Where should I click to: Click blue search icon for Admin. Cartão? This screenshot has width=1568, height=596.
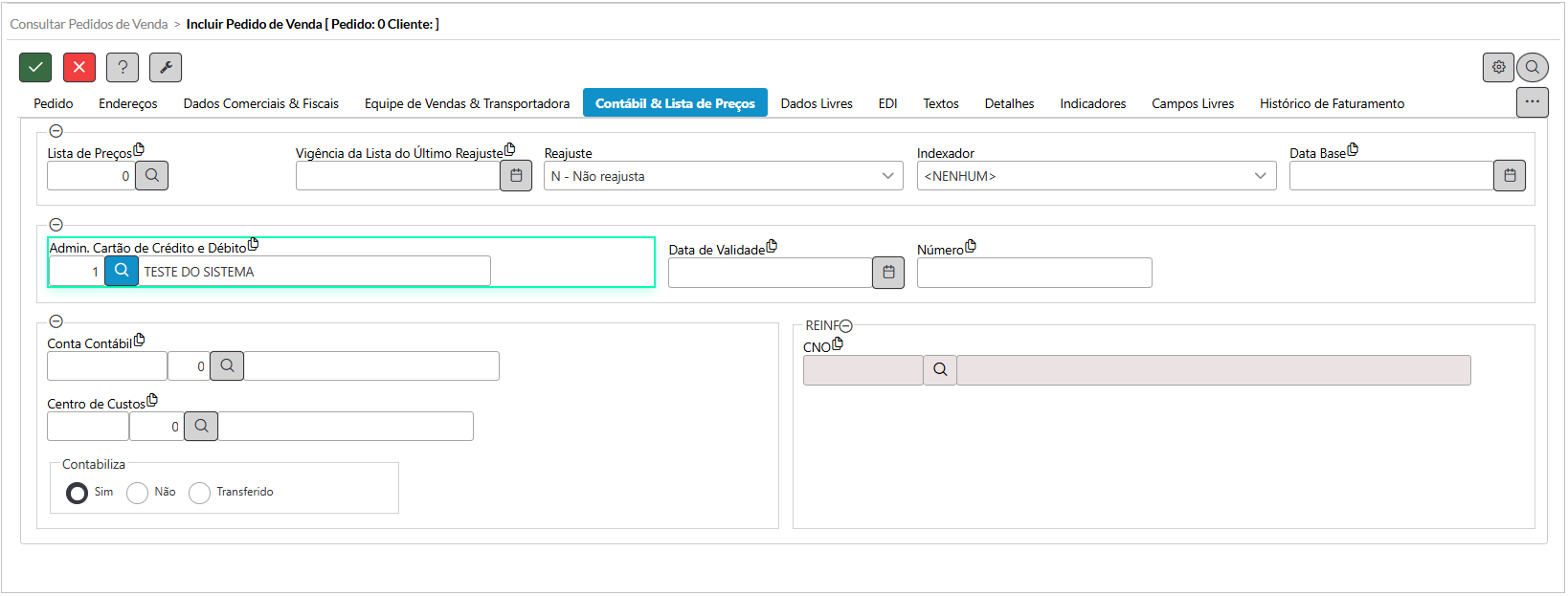click(122, 271)
